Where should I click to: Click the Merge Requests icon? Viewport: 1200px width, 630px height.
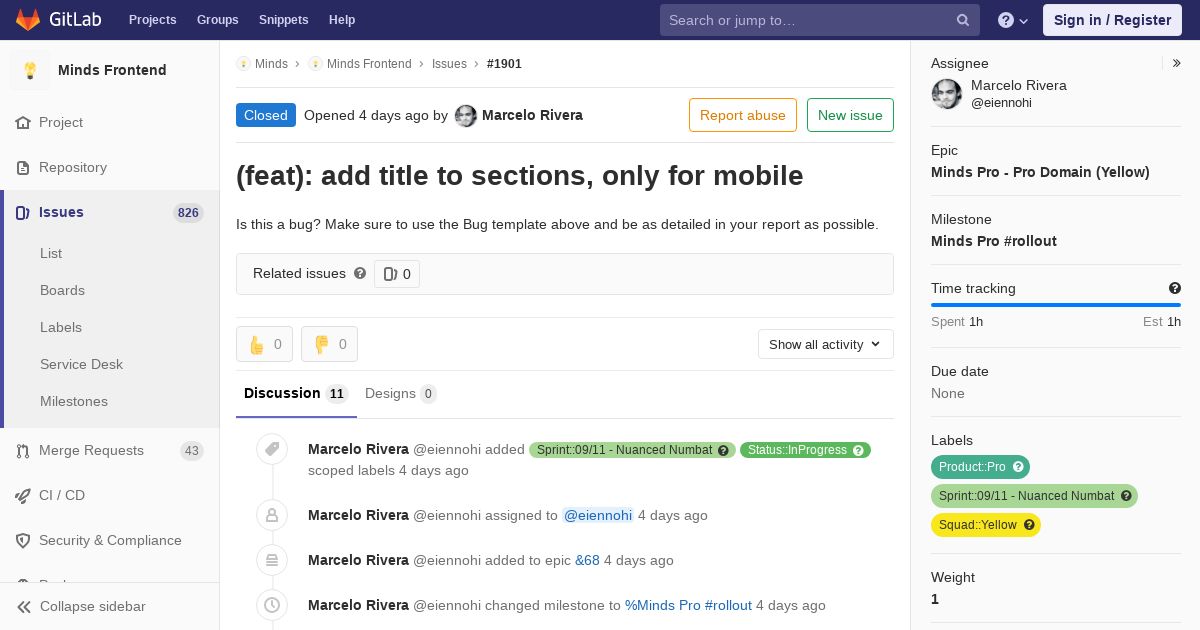(x=23, y=450)
